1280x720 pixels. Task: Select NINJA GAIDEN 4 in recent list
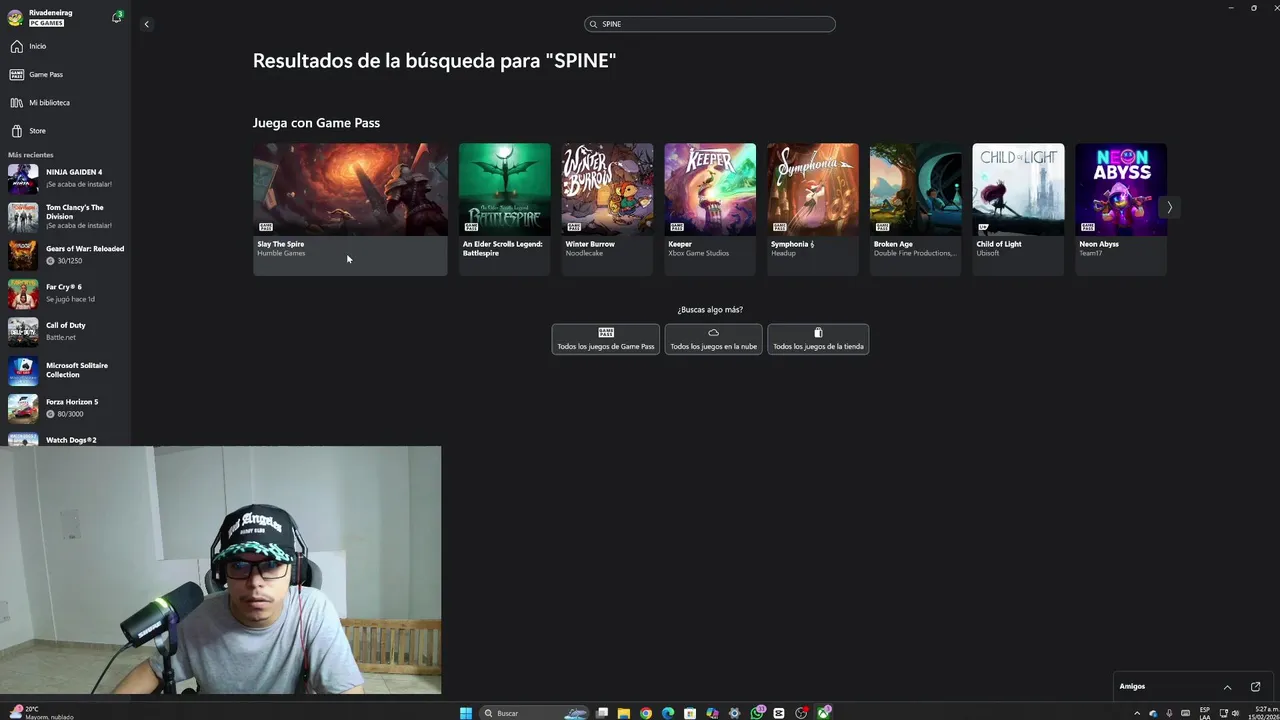pos(65,178)
